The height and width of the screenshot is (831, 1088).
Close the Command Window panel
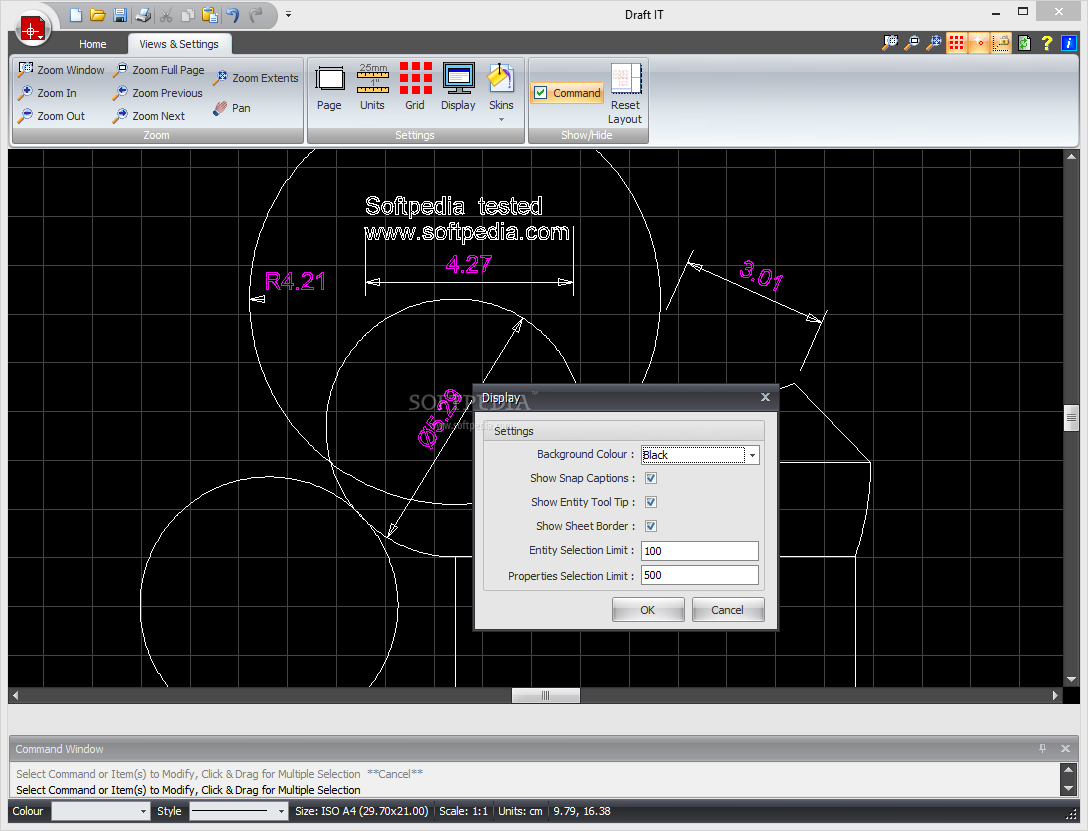pyautogui.click(x=1065, y=748)
